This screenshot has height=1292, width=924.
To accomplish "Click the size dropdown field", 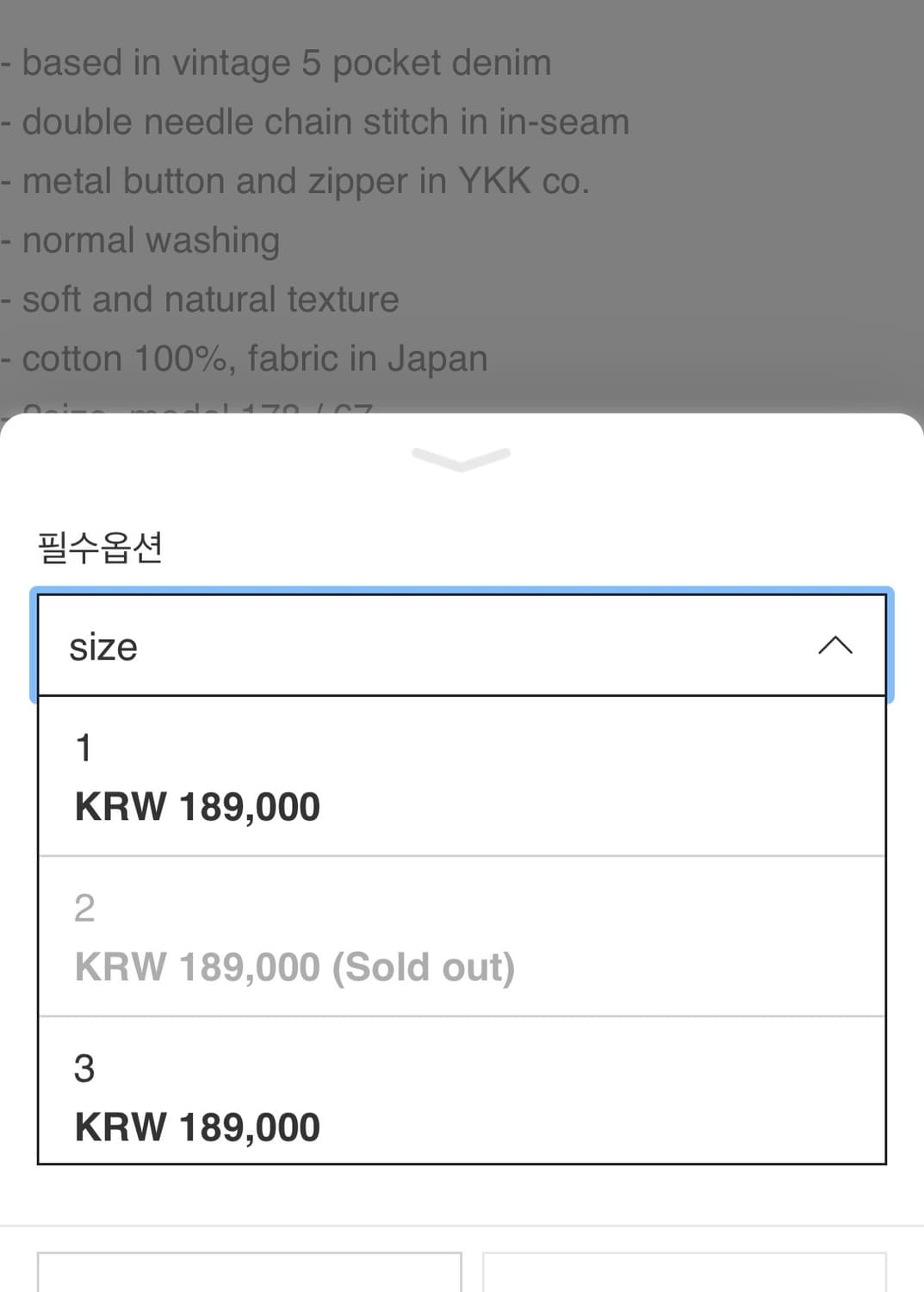I will 462,646.
